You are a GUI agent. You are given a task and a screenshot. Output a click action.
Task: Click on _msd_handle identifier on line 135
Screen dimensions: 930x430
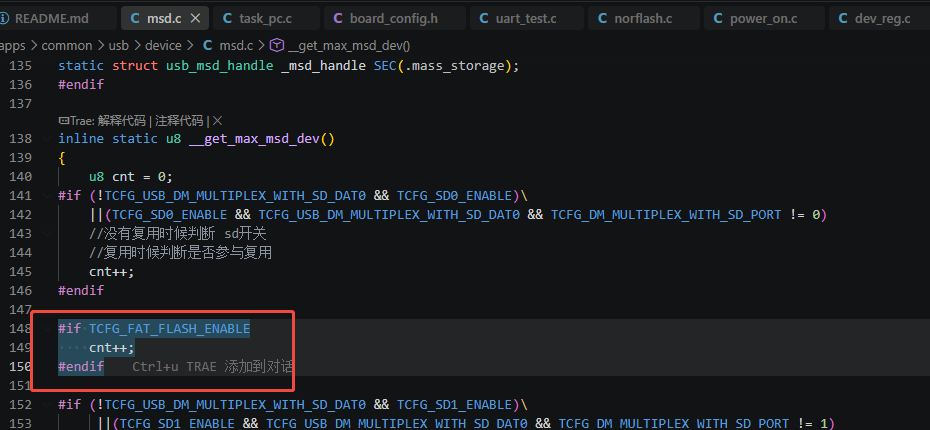323,66
